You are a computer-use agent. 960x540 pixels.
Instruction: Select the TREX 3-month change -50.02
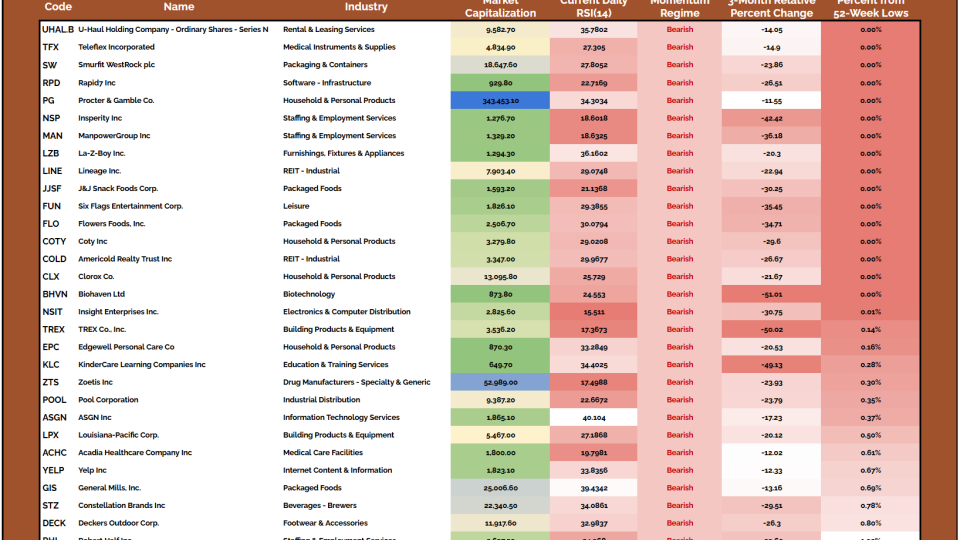[x=771, y=329]
